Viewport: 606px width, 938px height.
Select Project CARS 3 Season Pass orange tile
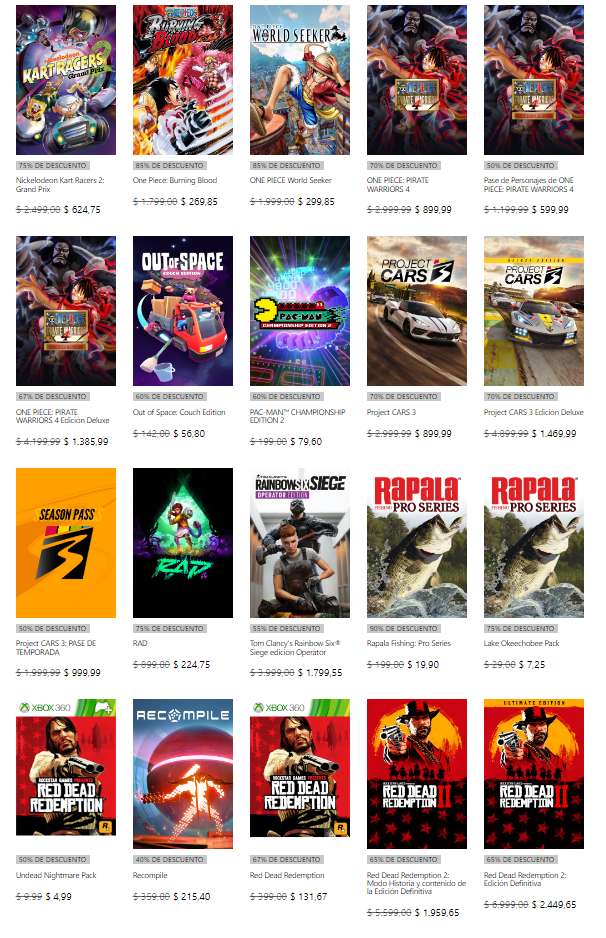[66, 543]
